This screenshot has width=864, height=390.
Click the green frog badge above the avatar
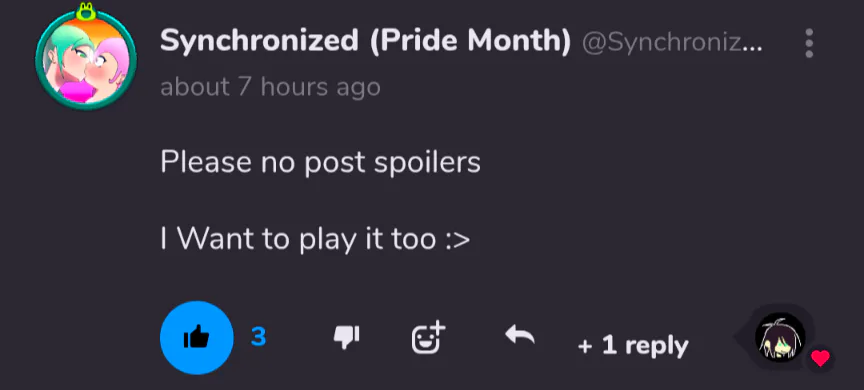[86, 11]
